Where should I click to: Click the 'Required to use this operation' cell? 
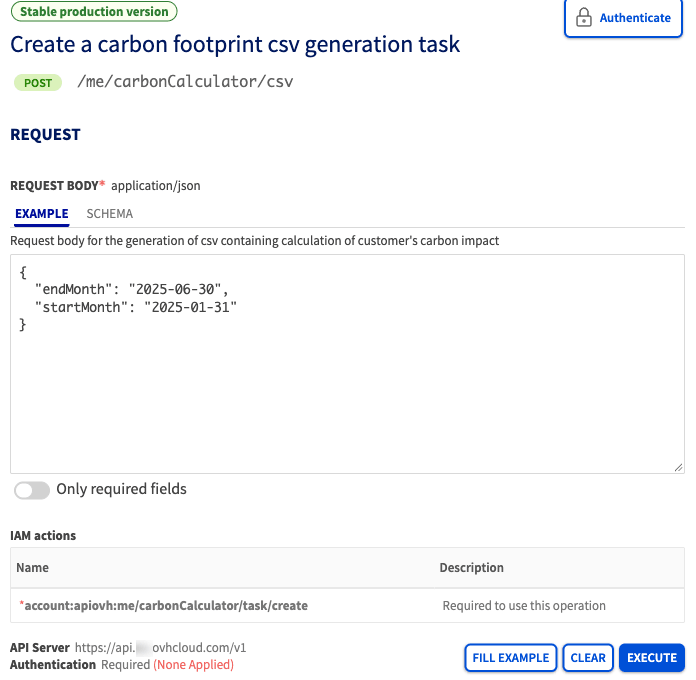pyautogui.click(x=524, y=605)
